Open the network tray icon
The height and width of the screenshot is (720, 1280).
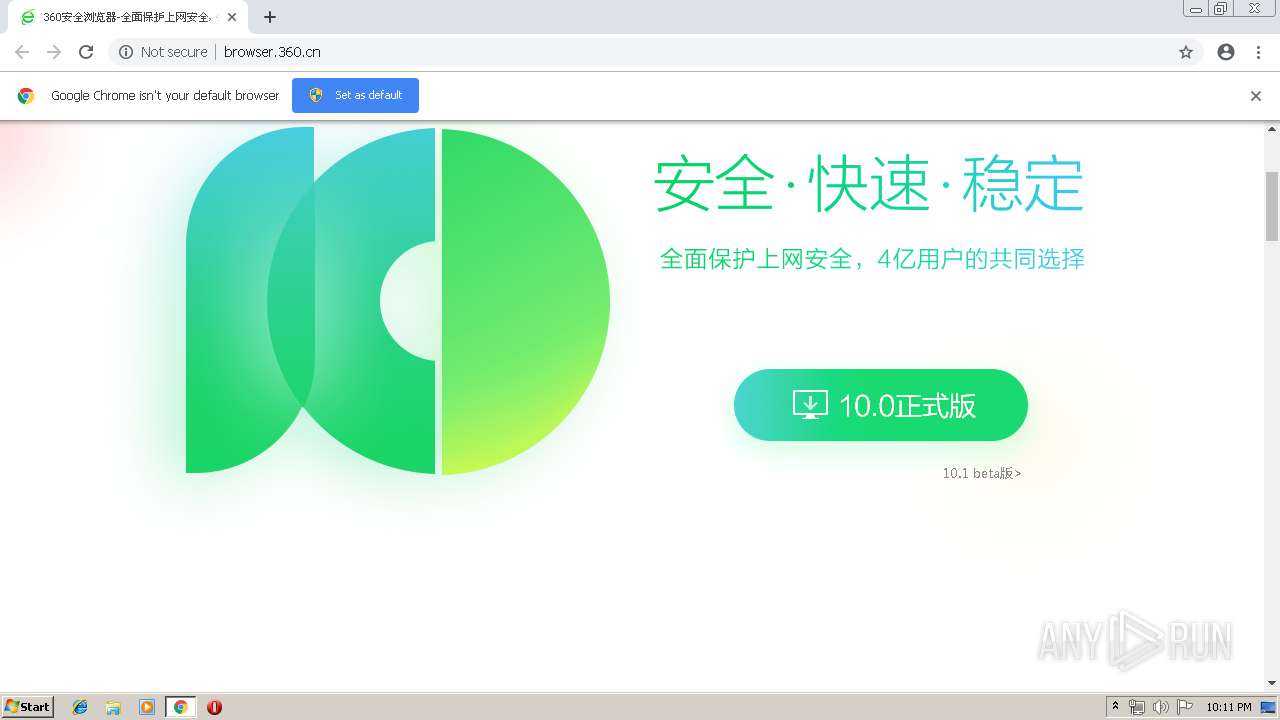1137,707
